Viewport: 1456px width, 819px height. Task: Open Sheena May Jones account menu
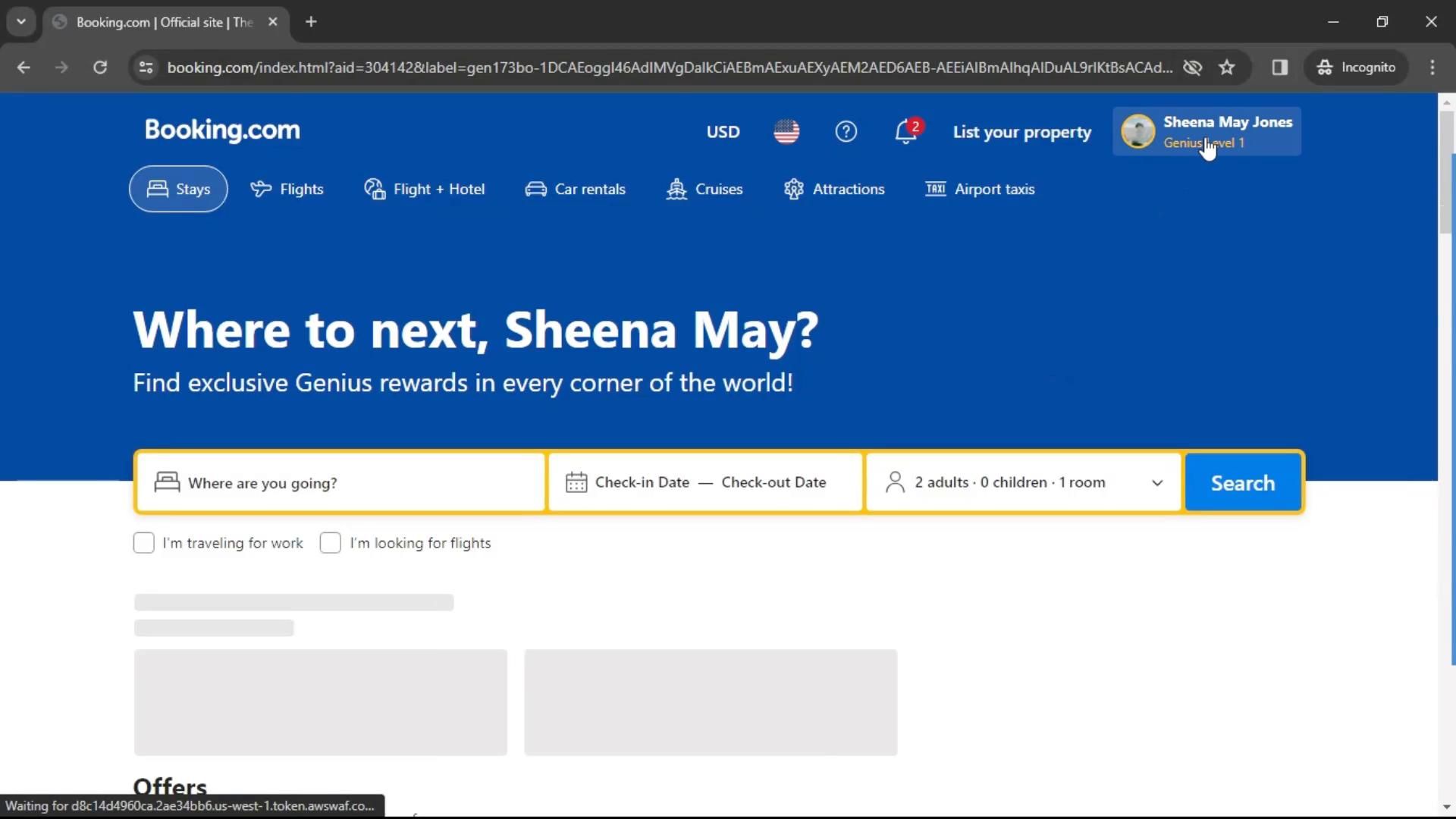coord(1207,131)
